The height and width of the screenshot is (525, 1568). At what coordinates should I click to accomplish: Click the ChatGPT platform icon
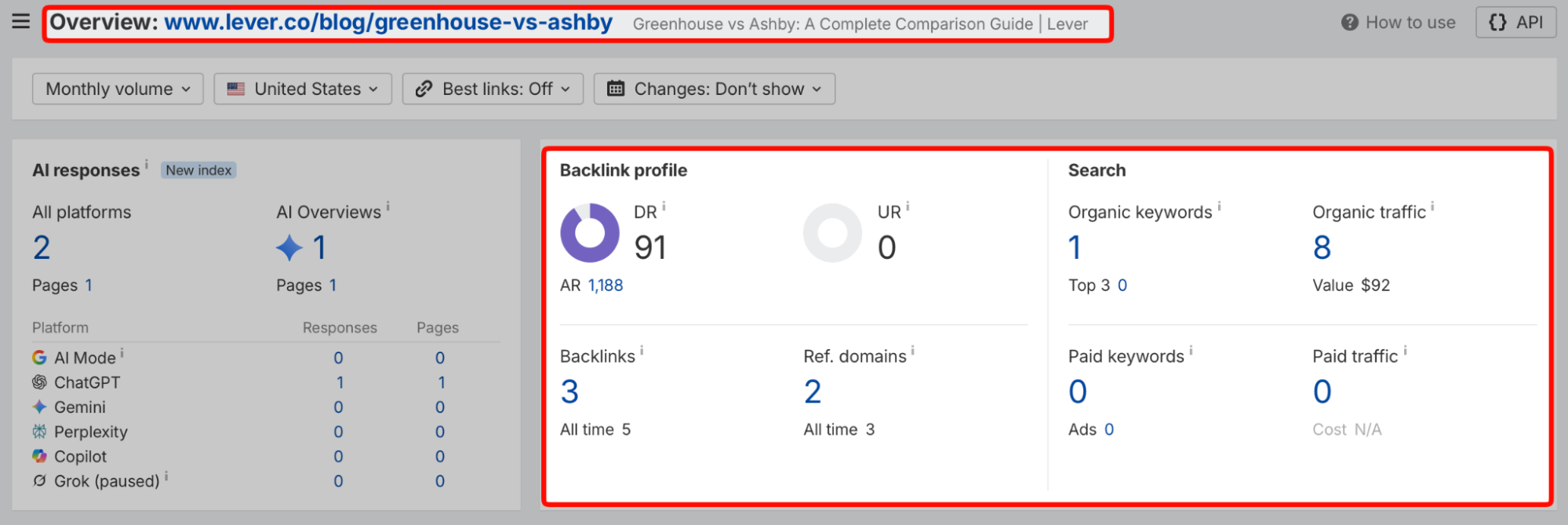pos(39,382)
